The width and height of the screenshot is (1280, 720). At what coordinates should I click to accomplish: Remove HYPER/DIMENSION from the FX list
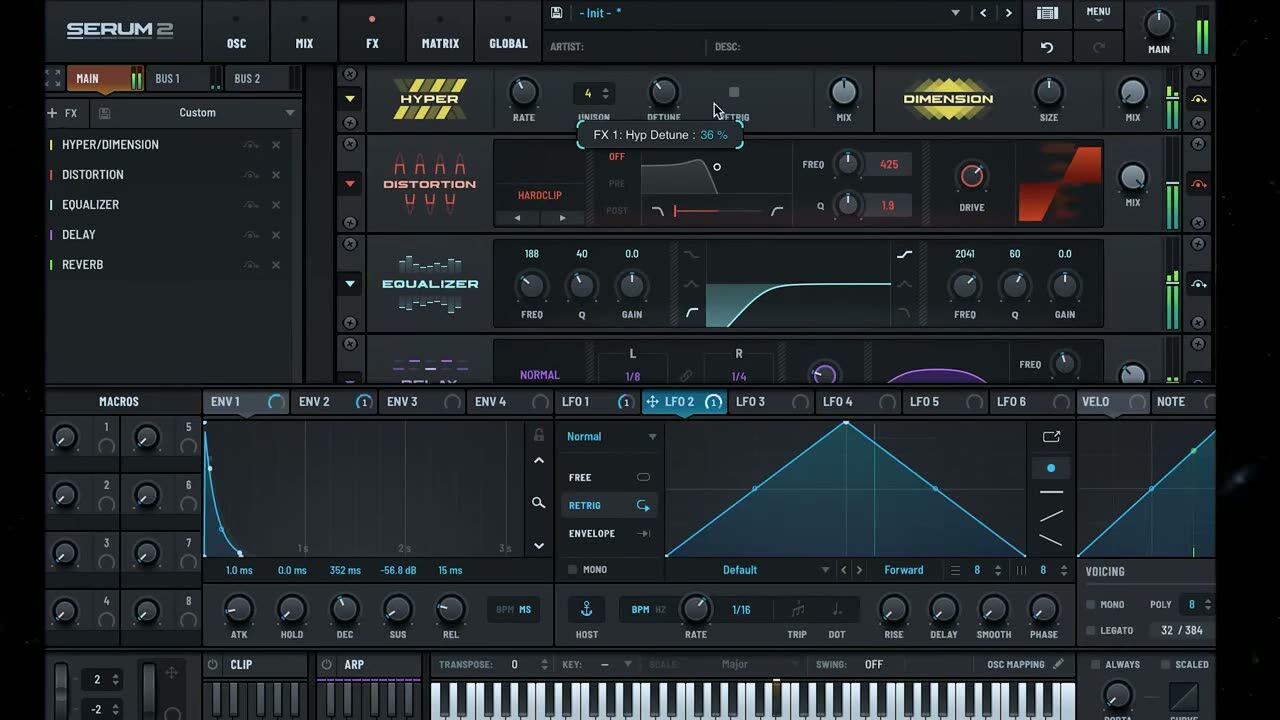pyautogui.click(x=276, y=145)
